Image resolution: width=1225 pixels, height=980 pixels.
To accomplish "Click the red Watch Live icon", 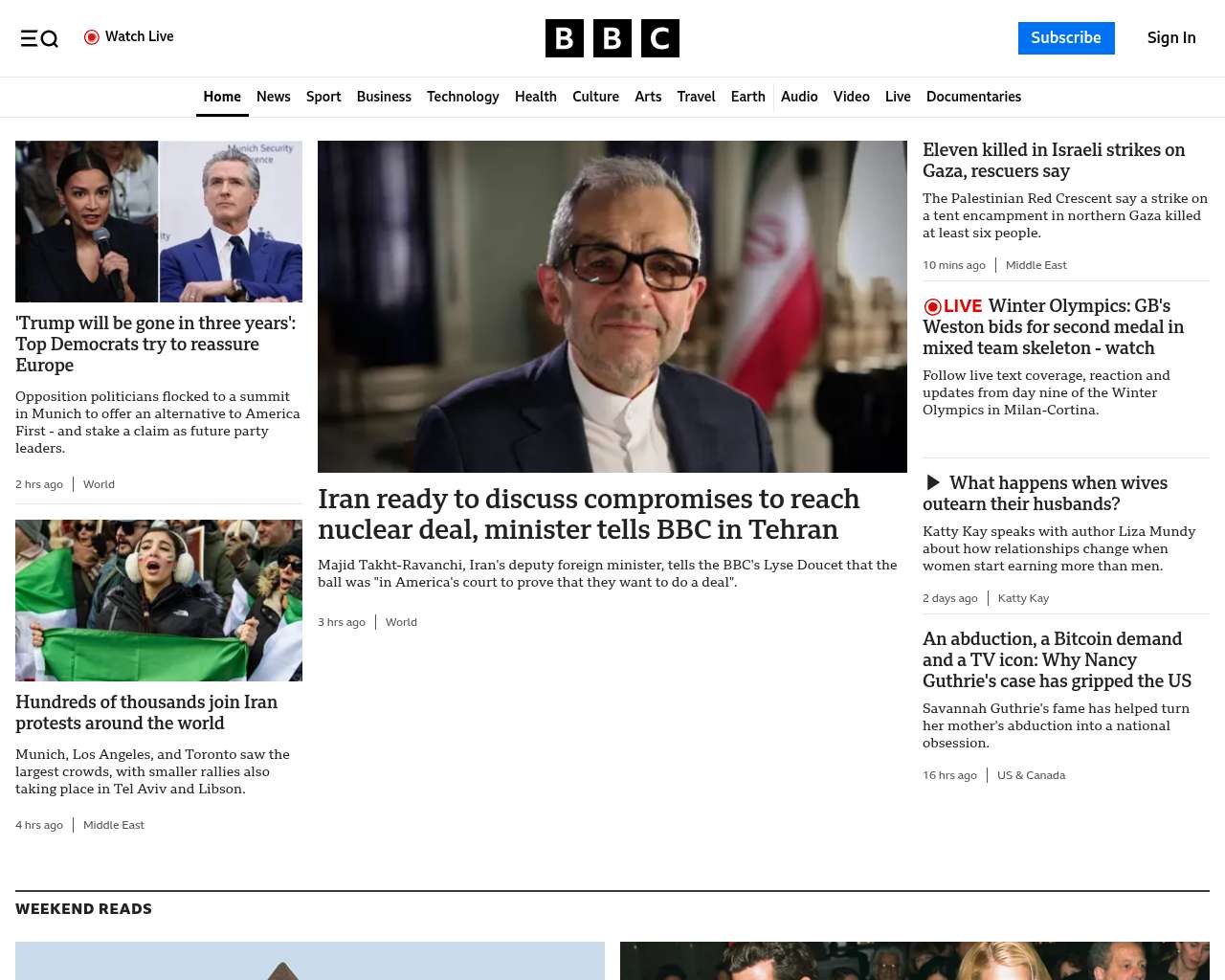I will coord(92,37).
